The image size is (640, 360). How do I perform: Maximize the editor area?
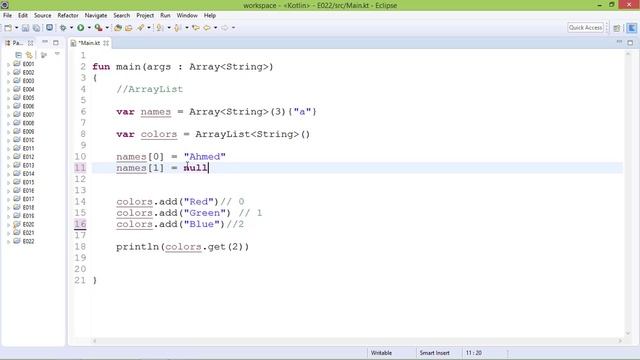coord(630,42)
